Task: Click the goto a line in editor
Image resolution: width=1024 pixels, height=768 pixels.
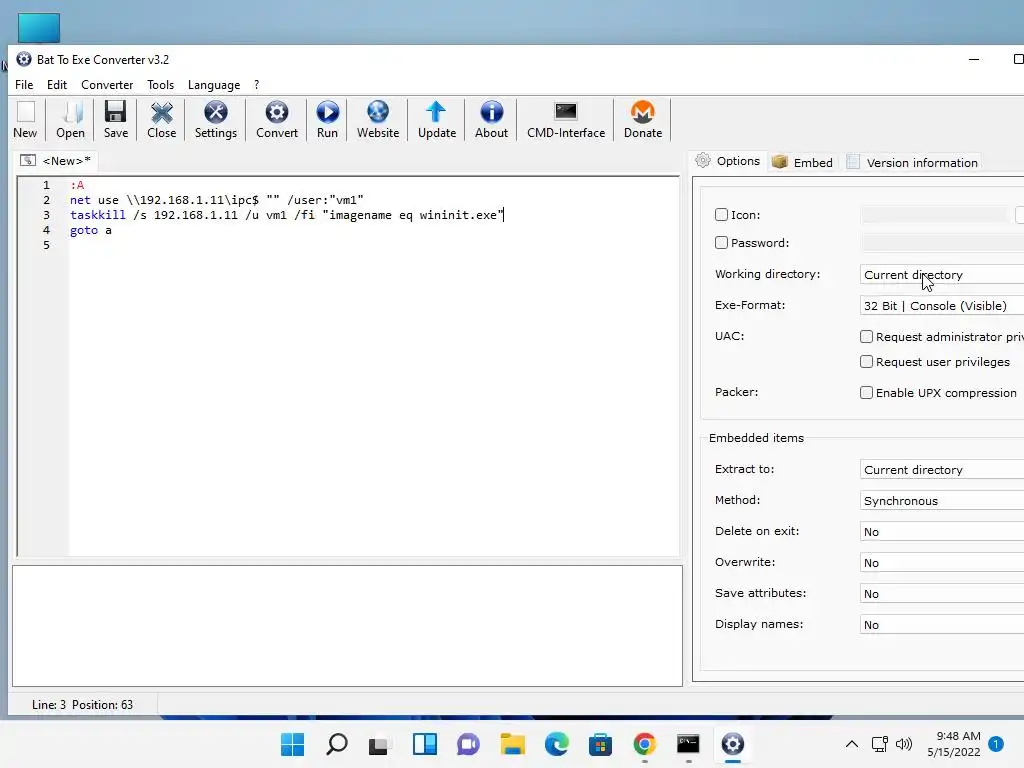Action: point(91,230)
